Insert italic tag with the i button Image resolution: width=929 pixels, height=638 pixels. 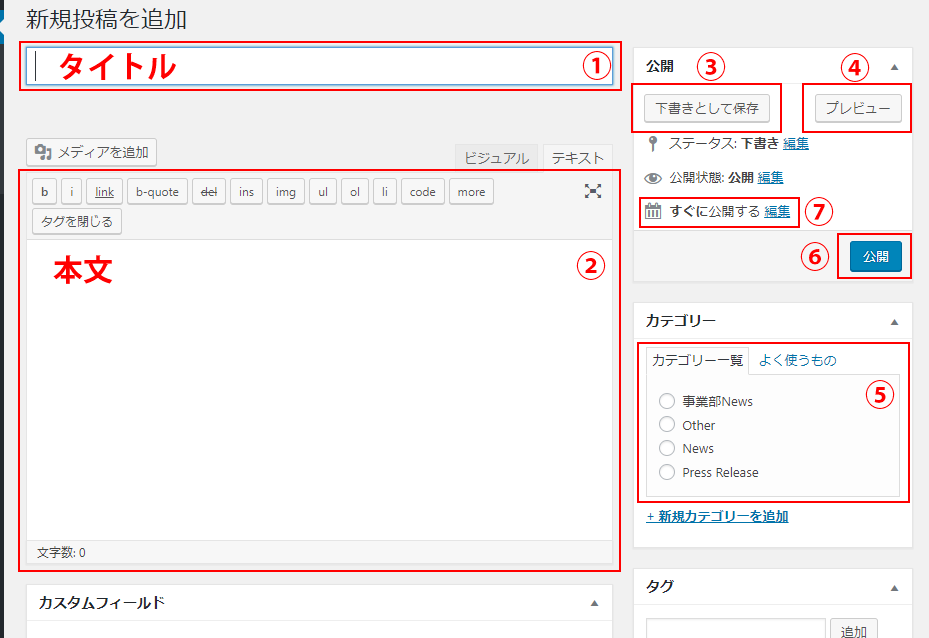[72, 191]
